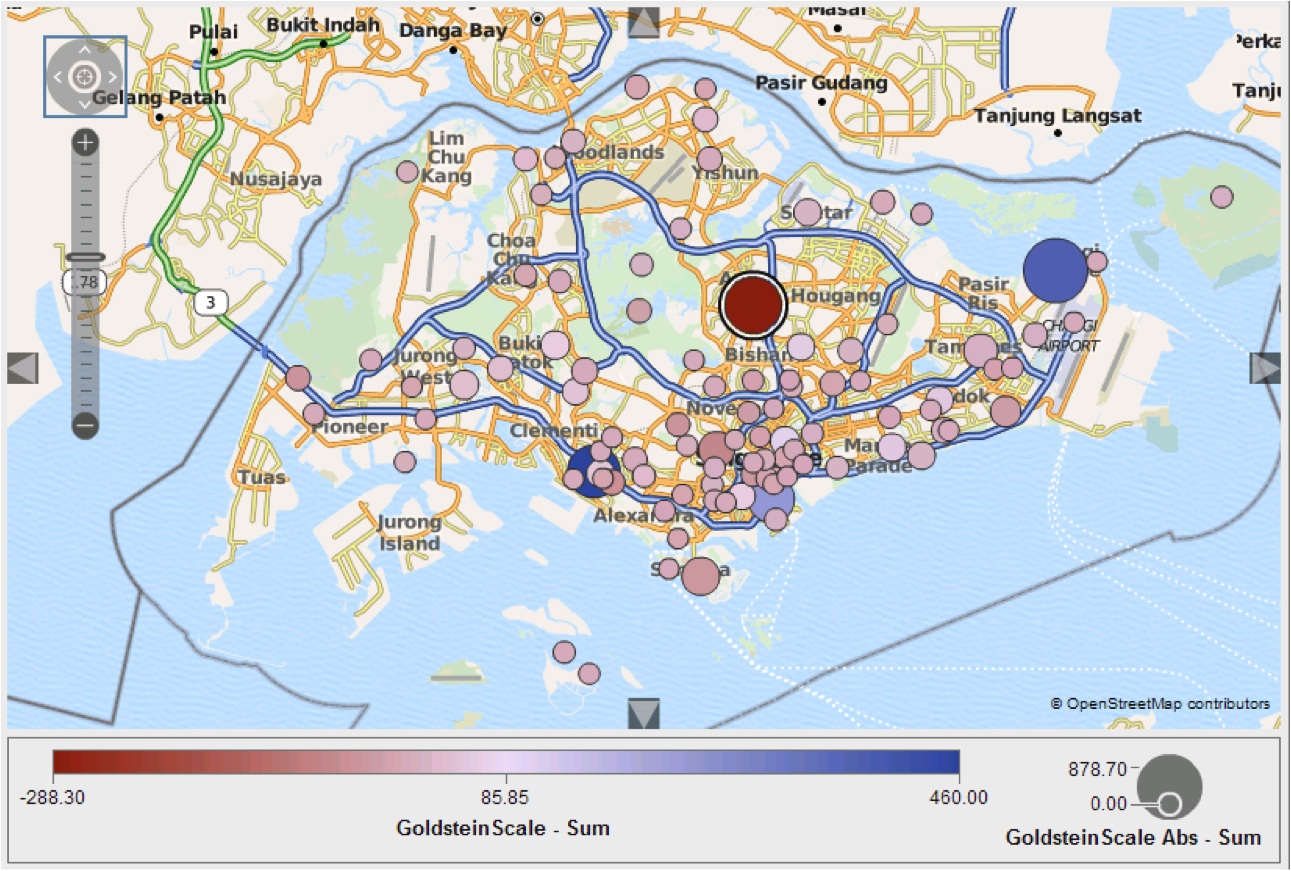Click the Pulai map label

(x=212, y=32)
